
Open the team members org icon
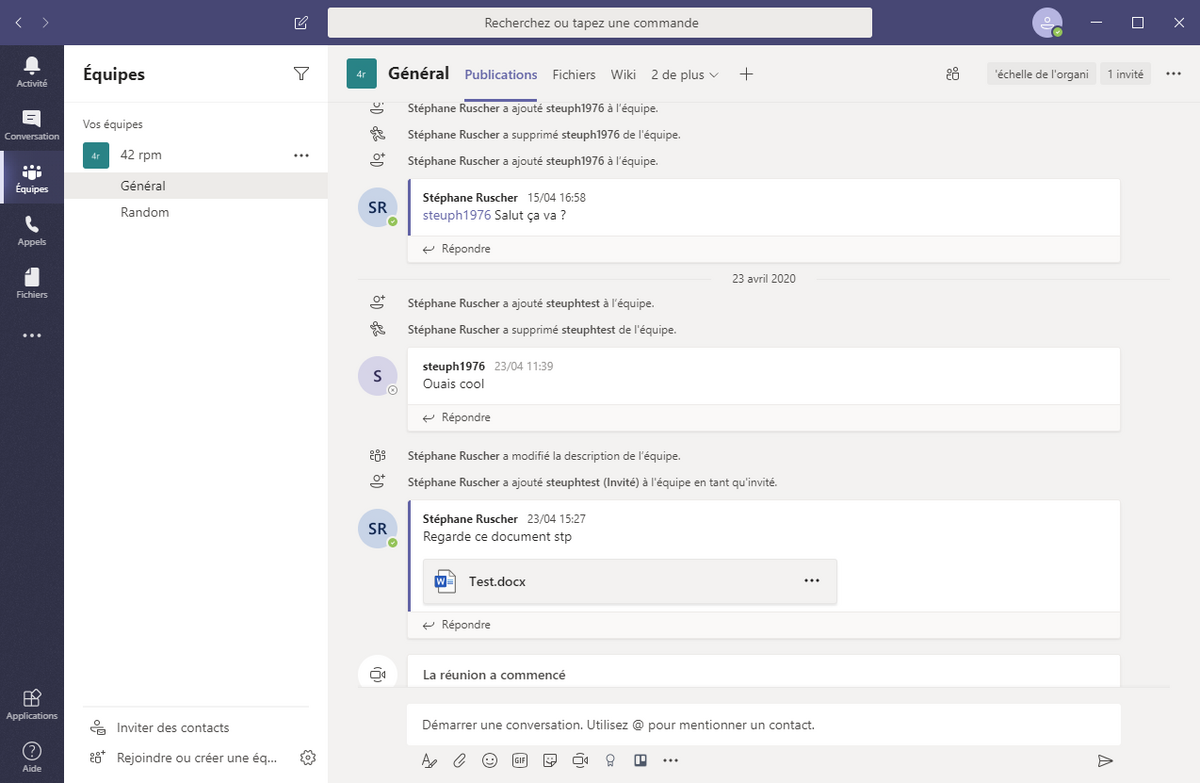click(x=953, y=74)
